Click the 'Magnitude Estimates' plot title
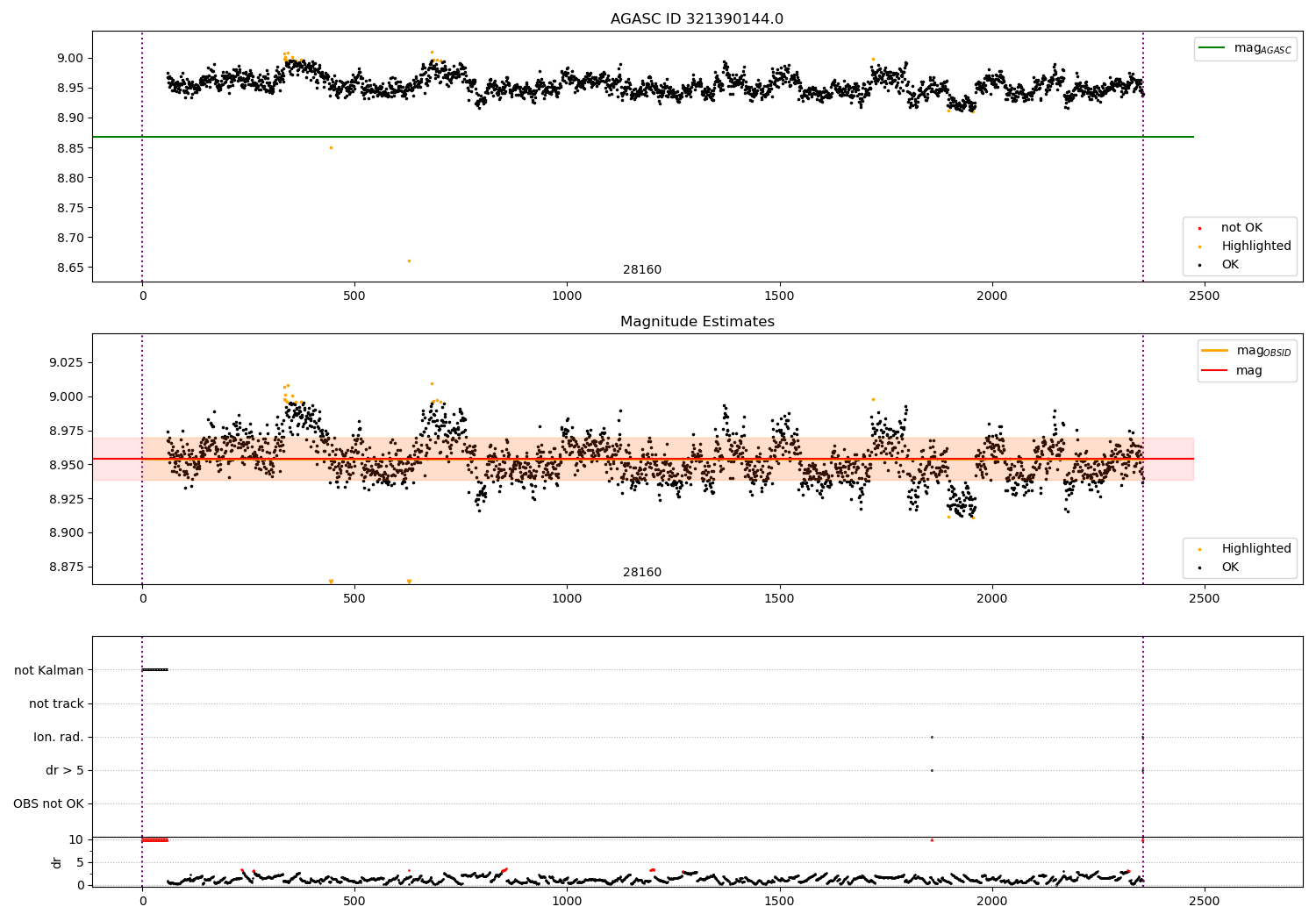Image resolution: width=1316 pixels, height=921 pixels. tap(697, 322)
